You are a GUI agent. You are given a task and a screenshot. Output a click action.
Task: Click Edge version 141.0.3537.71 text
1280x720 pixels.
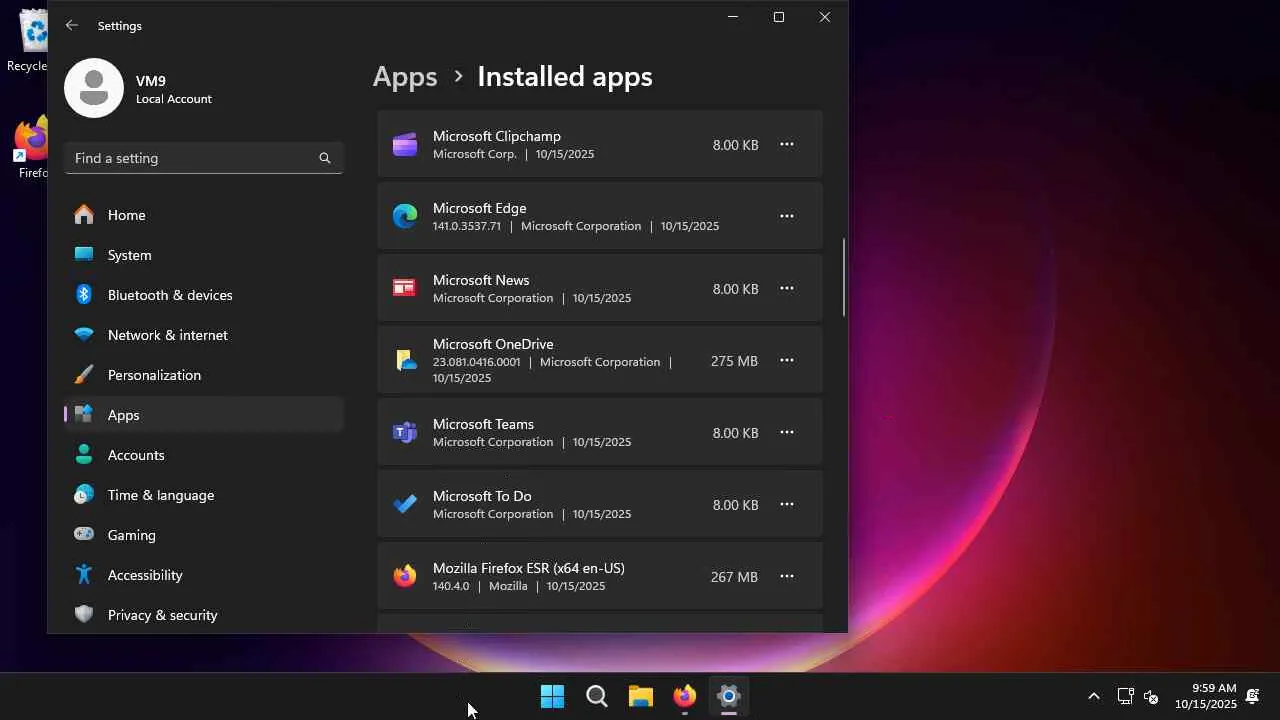(467, 226)
